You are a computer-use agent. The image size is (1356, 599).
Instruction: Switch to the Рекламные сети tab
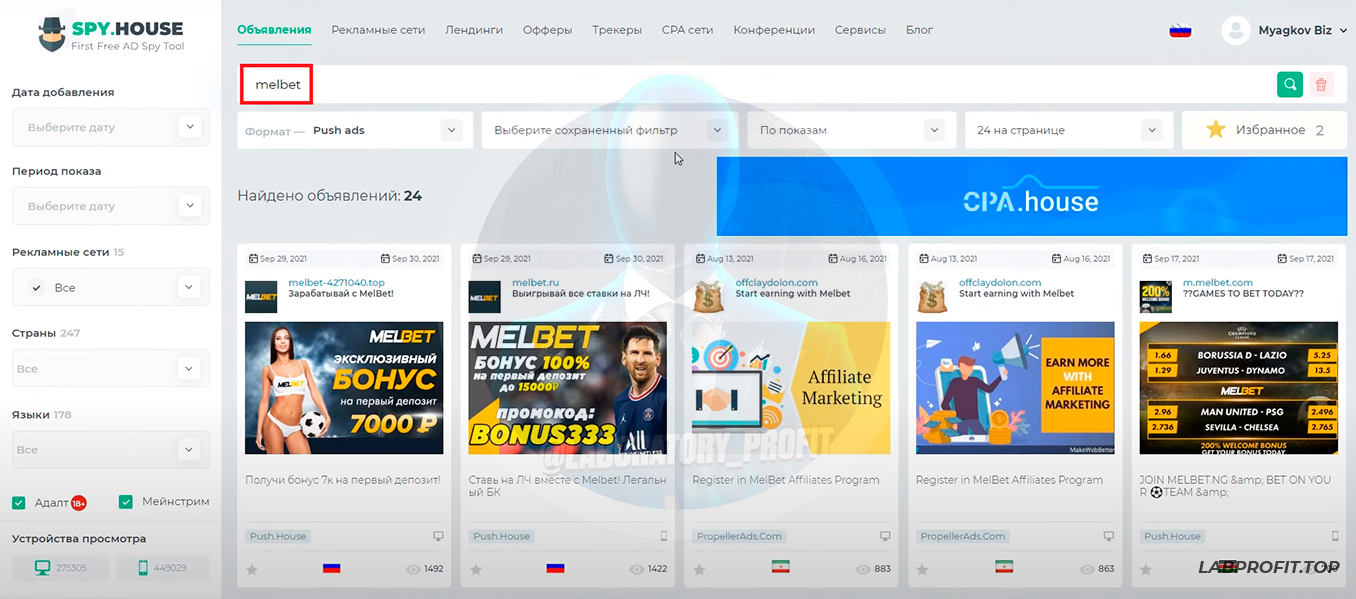click(378, 30)
